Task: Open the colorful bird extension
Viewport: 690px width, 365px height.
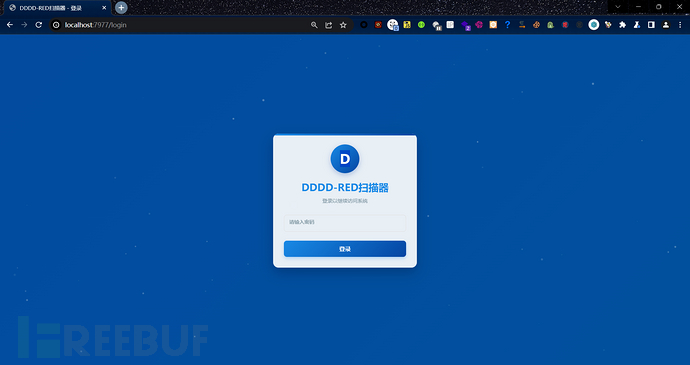Action: pos(608,25)
